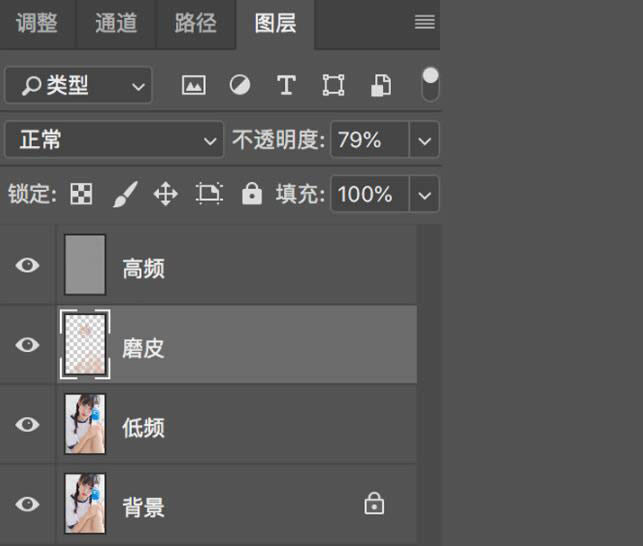This screenshot has height=546, width=643.
Task: Open the 类型 filter type dropdown
Action: (x=78, y=86)
